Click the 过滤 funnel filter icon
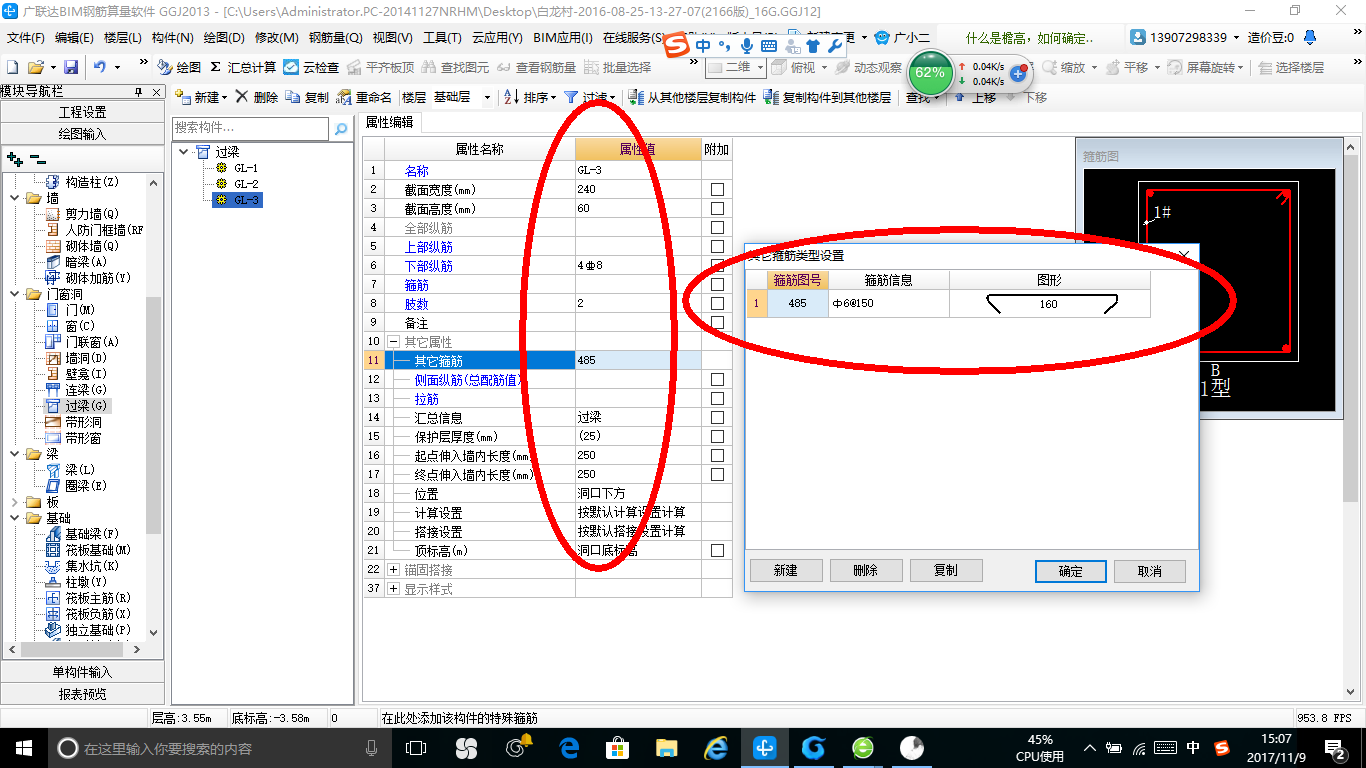This screenshot has height=768, width=1366. [x=570, y=97]
